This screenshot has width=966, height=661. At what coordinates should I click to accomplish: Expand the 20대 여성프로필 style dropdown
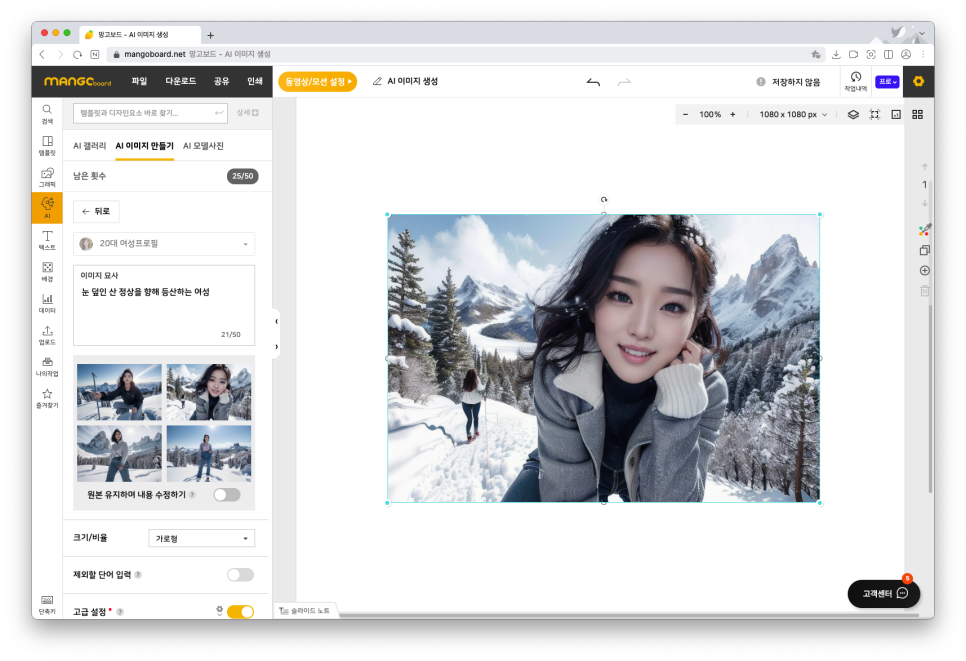(164, 244)
